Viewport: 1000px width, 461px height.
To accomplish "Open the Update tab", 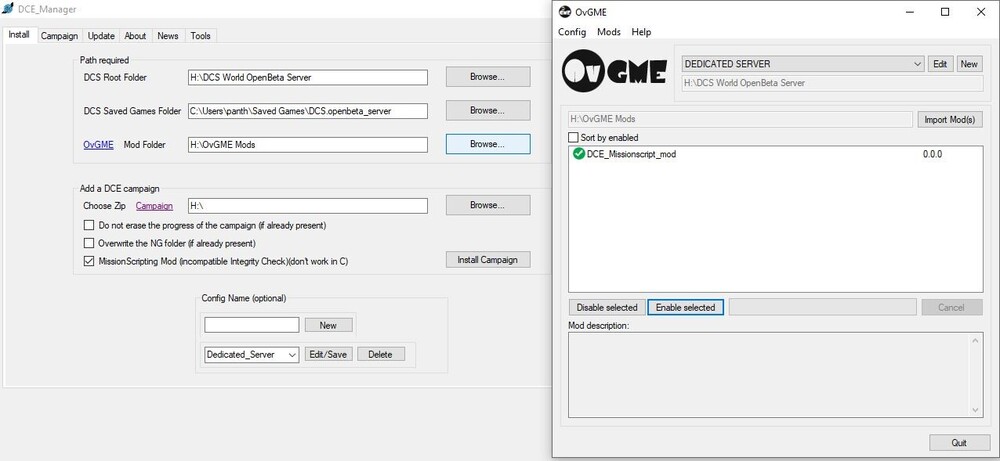I will (x=101, y=36).
